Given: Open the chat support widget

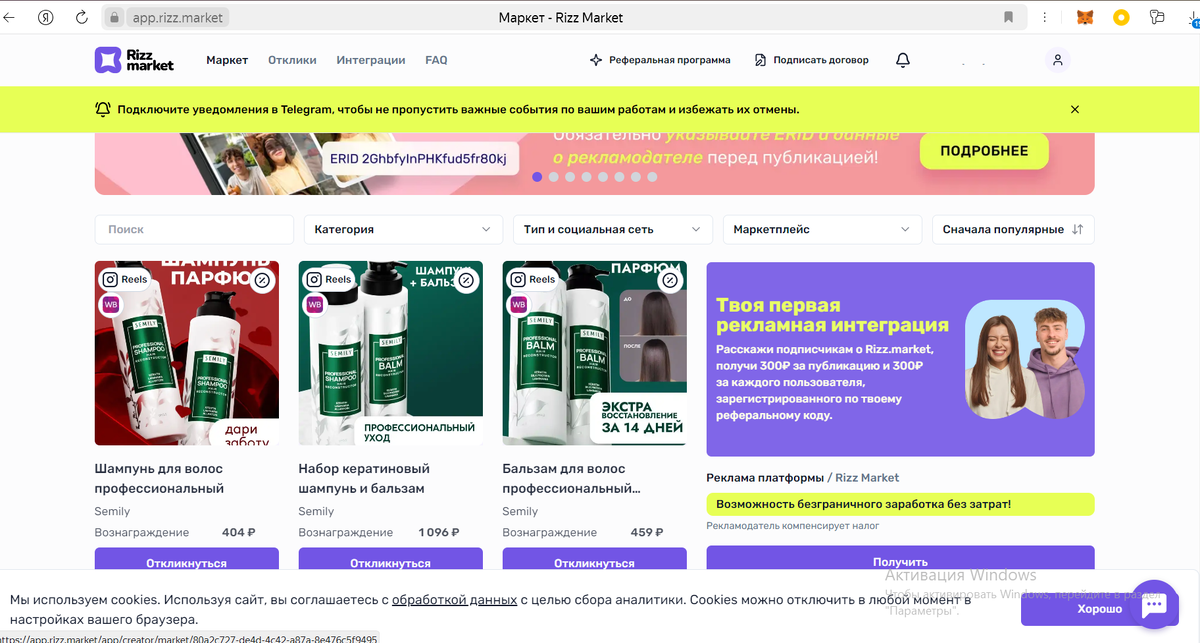Looking at the screenshot, I should pos(1155,605).
